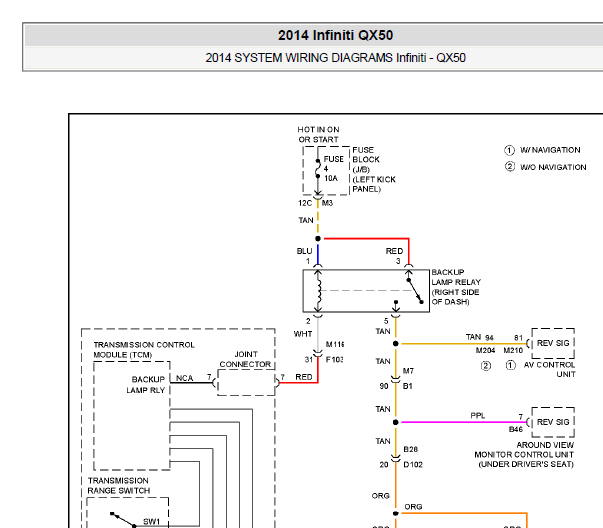Click the 'D102' connector label
The width and height of the screenshot is (603, 528).
pos(413,465)
